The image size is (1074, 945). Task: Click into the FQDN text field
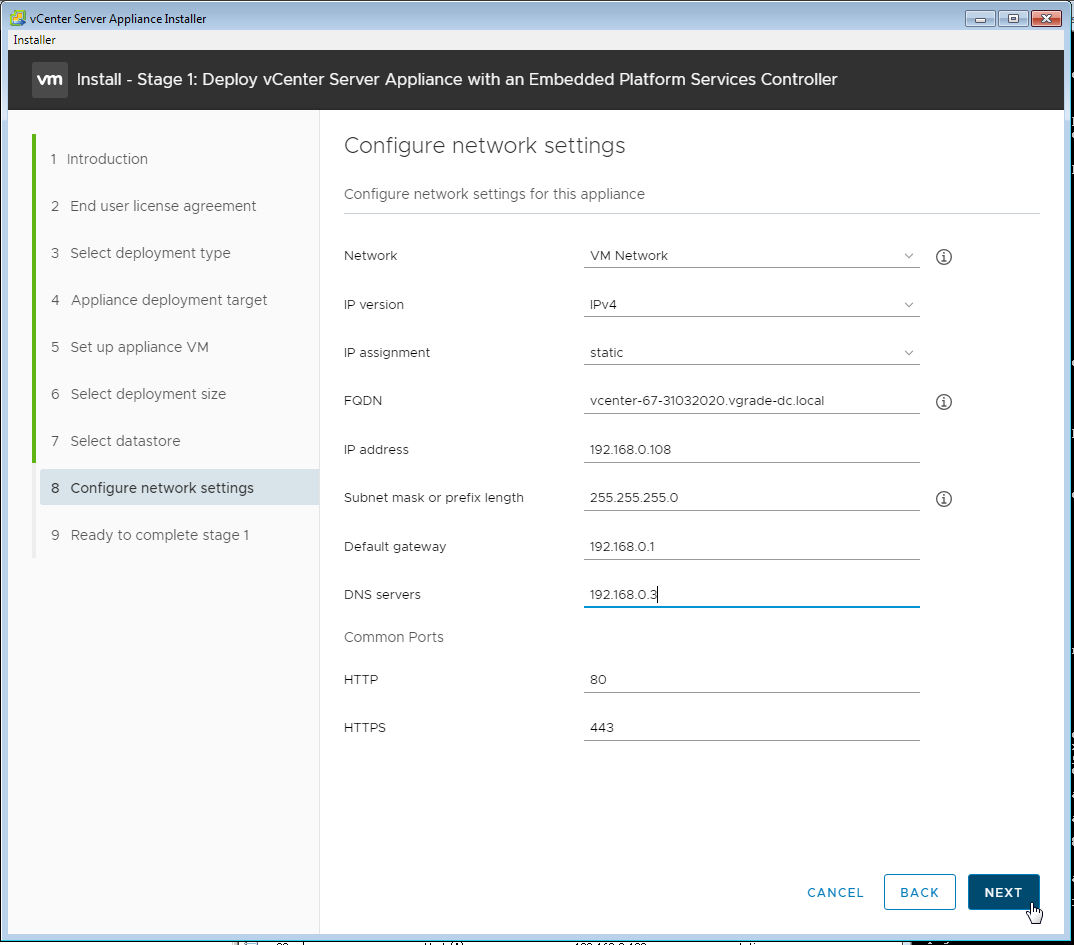click(750, 401)
